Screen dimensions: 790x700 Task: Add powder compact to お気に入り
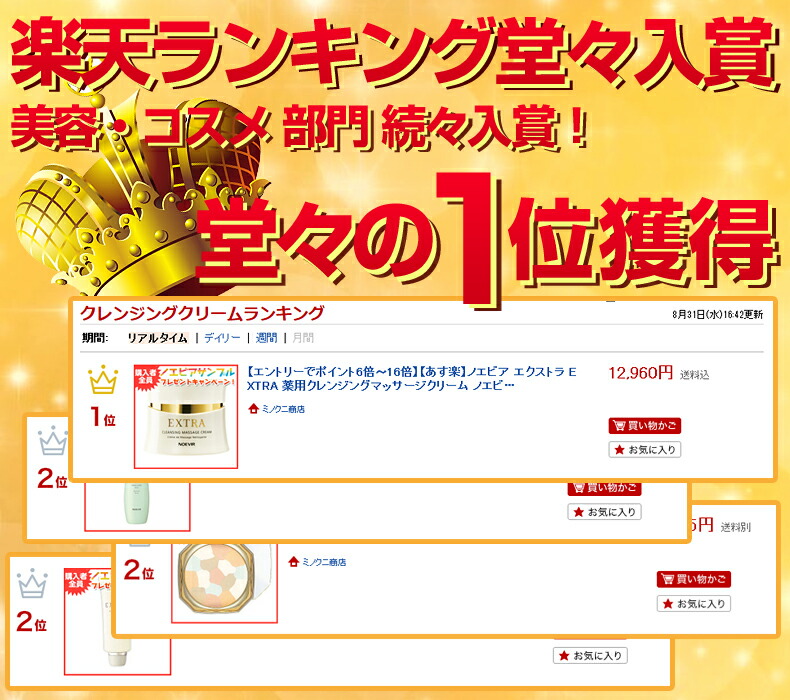tap(694, 604)
